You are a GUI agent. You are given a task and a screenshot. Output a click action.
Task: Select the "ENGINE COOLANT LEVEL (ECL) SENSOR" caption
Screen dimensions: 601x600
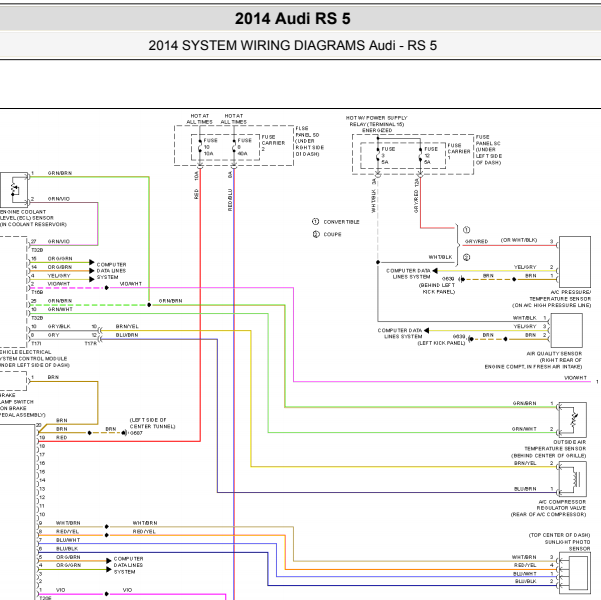[33, 218]
